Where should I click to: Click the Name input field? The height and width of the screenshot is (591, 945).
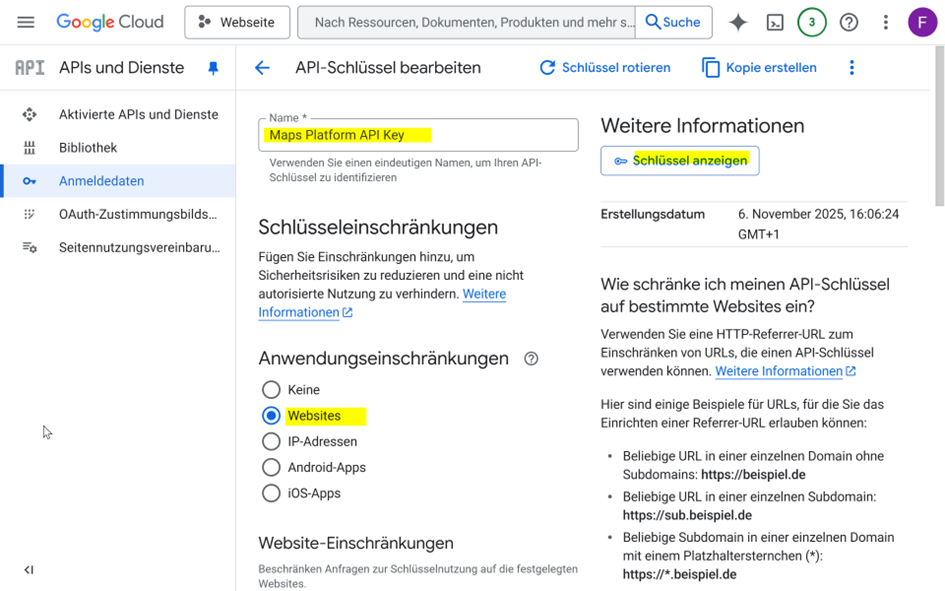(418, 135)
